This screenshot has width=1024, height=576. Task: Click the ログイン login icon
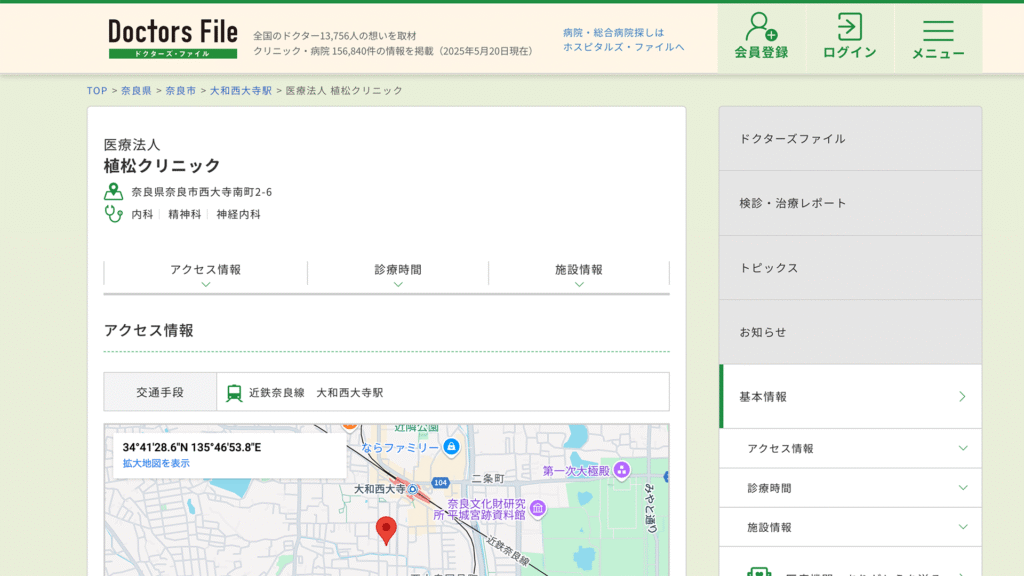849,37
